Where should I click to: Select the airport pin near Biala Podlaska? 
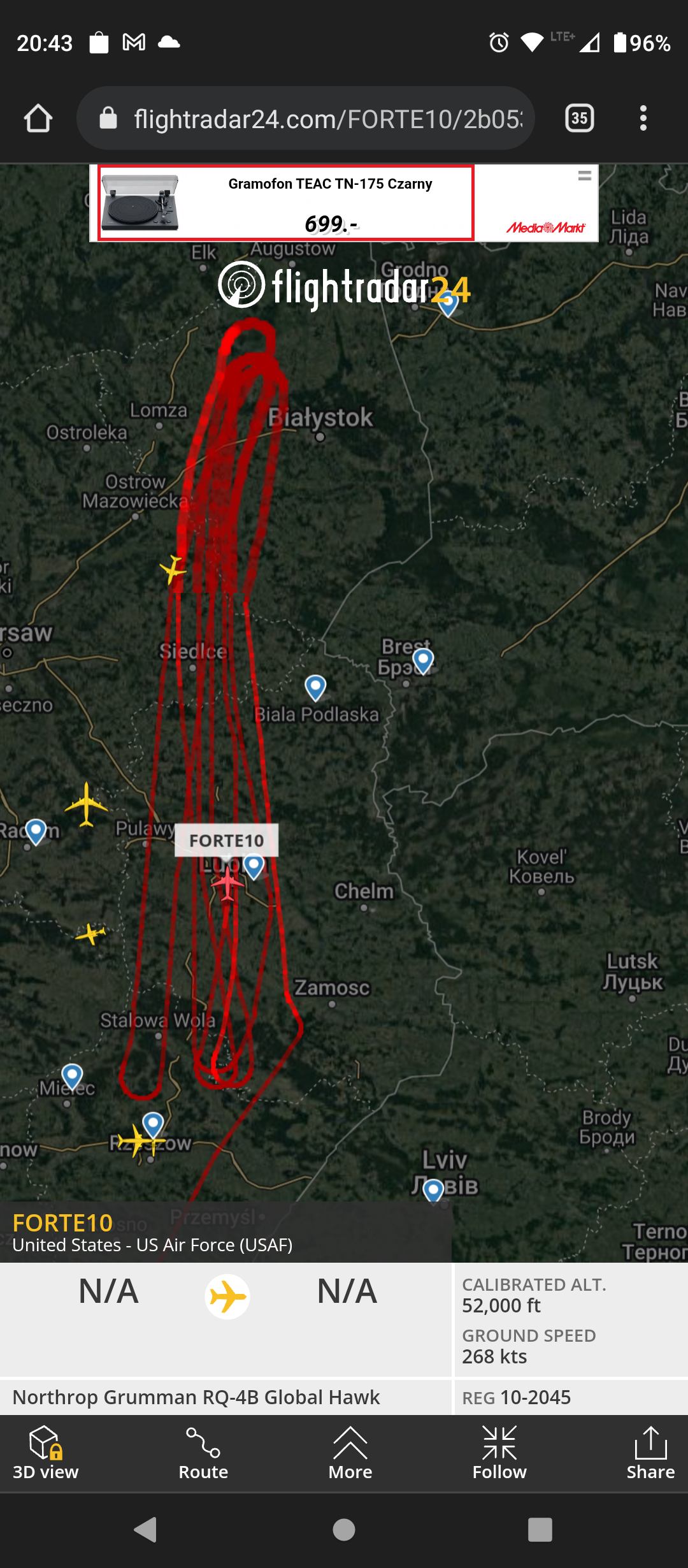click(315, 688)
